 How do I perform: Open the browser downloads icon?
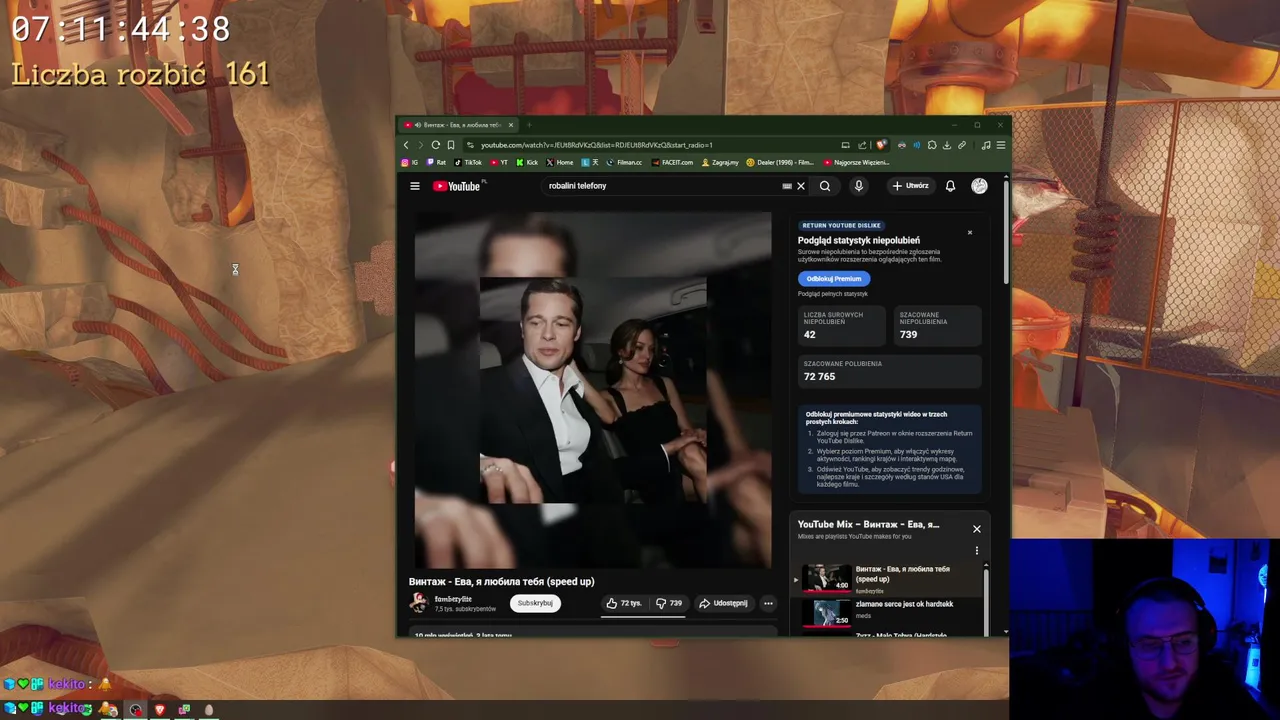[x=947, y=145]
